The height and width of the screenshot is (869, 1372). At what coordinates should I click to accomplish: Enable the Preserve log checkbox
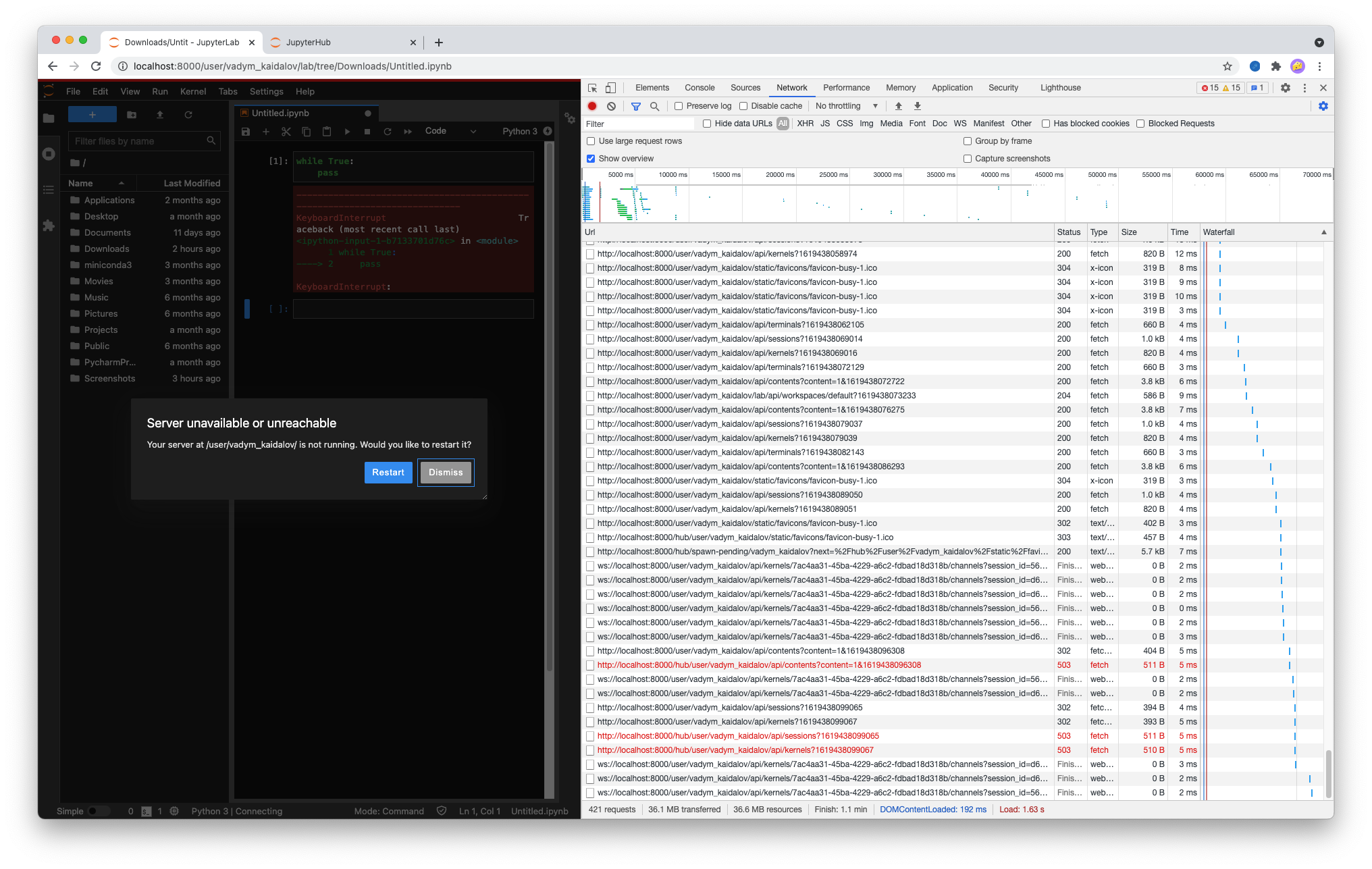tap(679, 106)
